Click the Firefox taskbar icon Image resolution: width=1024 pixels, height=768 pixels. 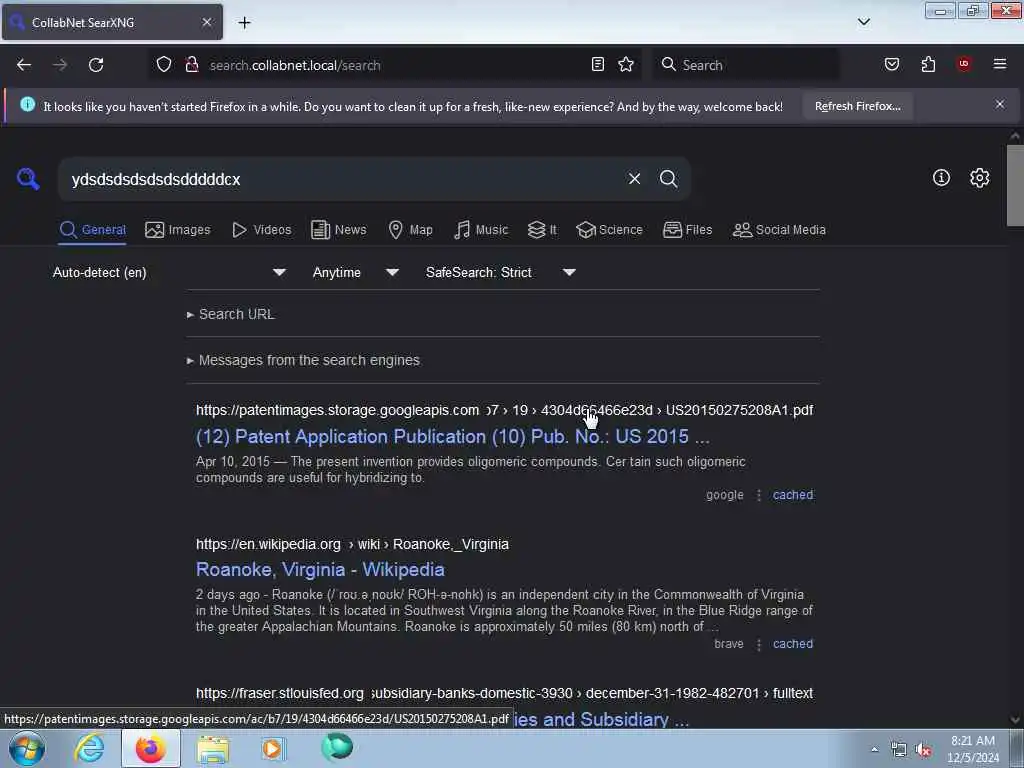150,748
